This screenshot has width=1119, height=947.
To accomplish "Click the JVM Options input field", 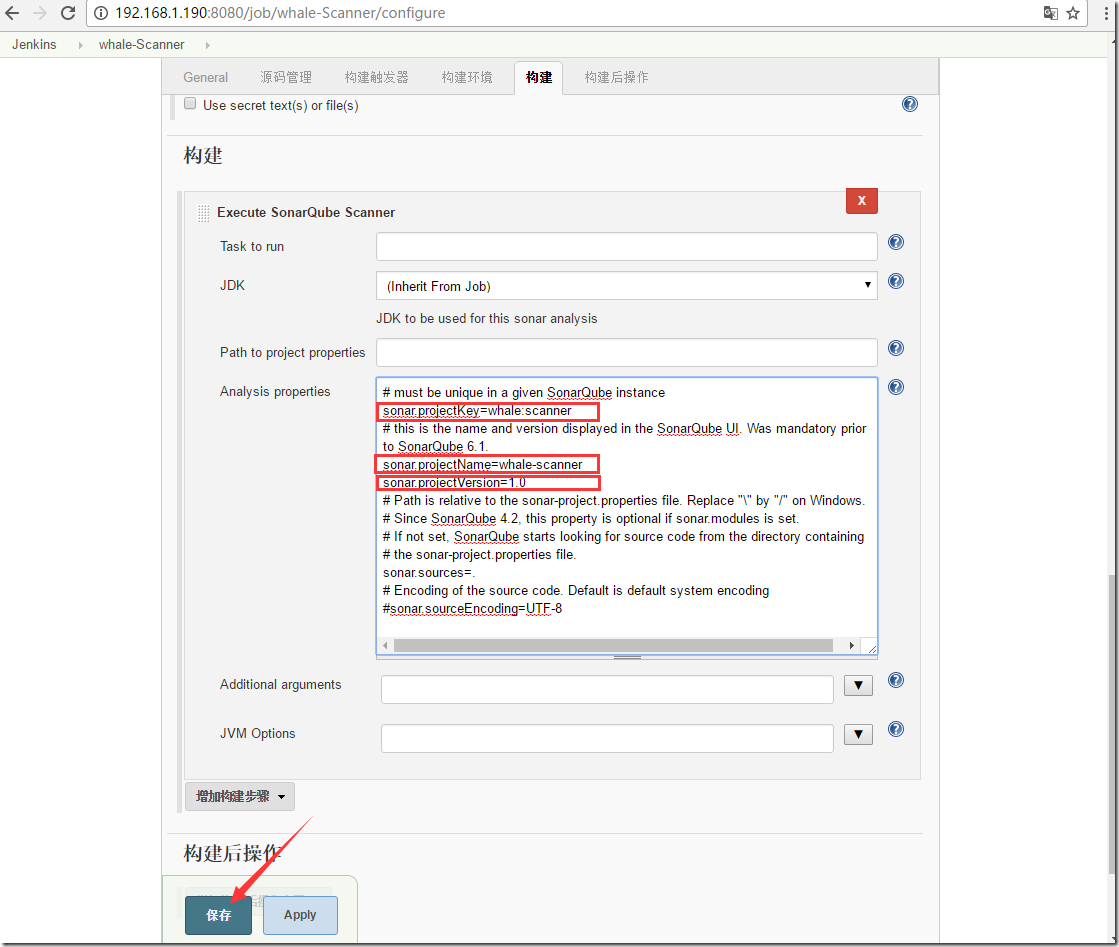I will [607, 738].
